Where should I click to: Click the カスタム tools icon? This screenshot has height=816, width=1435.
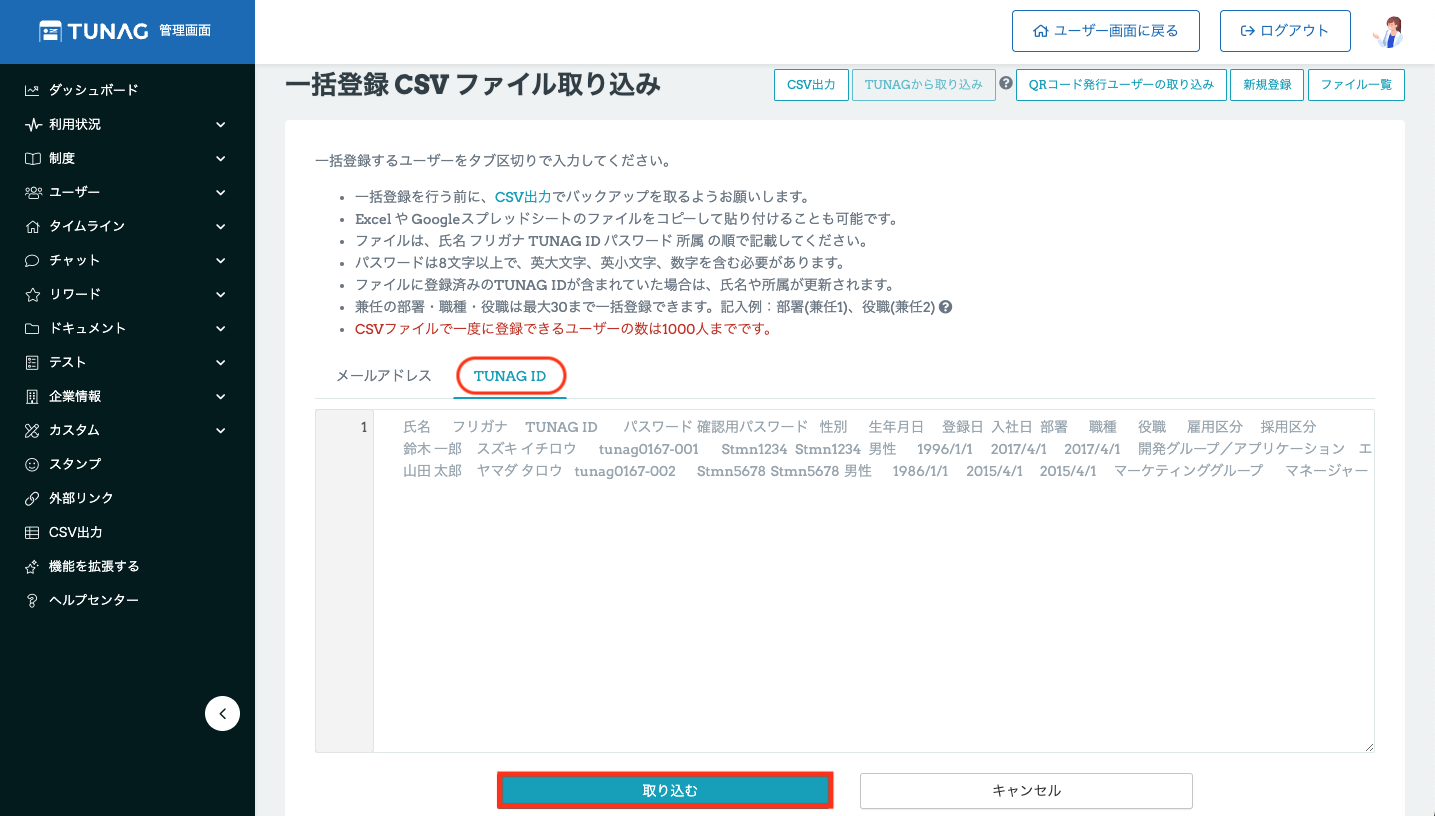[x=32, y=430]
